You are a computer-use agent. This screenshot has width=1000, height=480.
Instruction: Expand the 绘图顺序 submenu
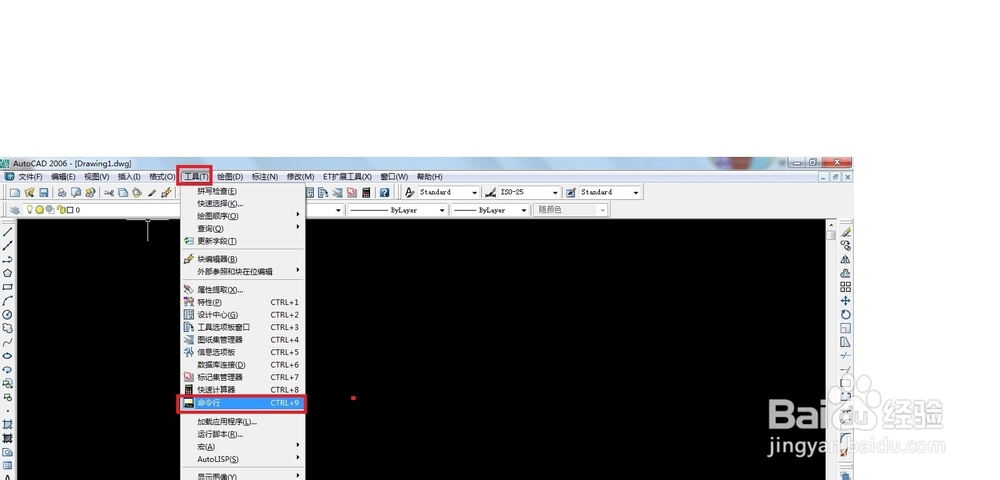[x=244, y=216]
